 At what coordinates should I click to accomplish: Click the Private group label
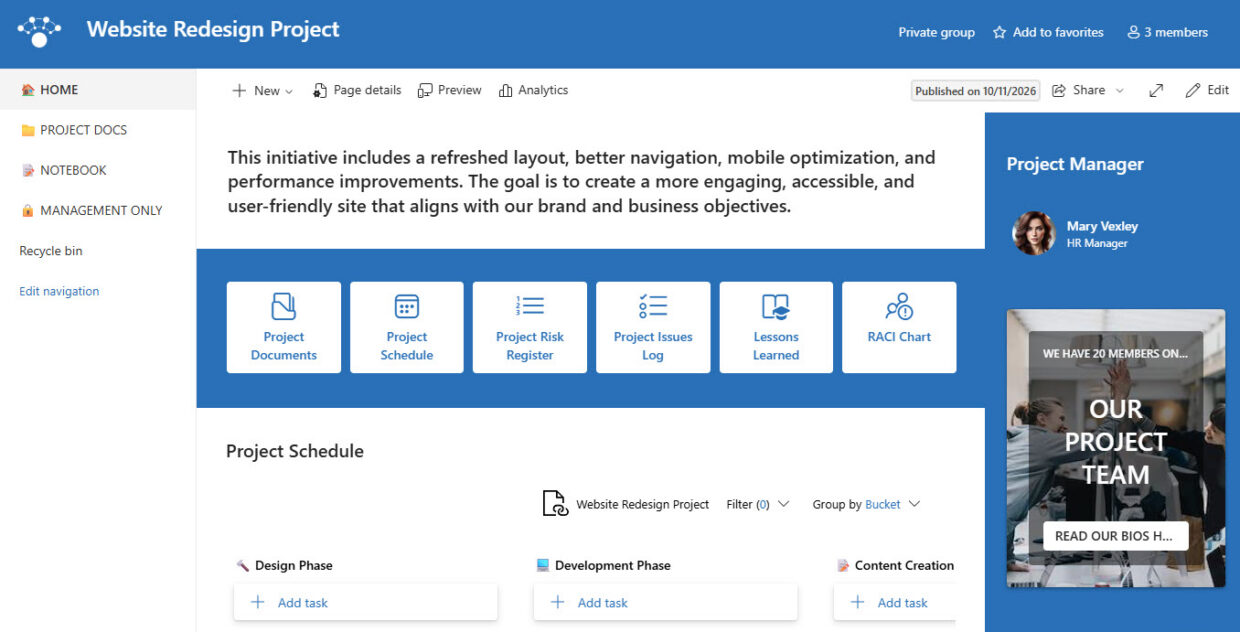coord(936,32)
